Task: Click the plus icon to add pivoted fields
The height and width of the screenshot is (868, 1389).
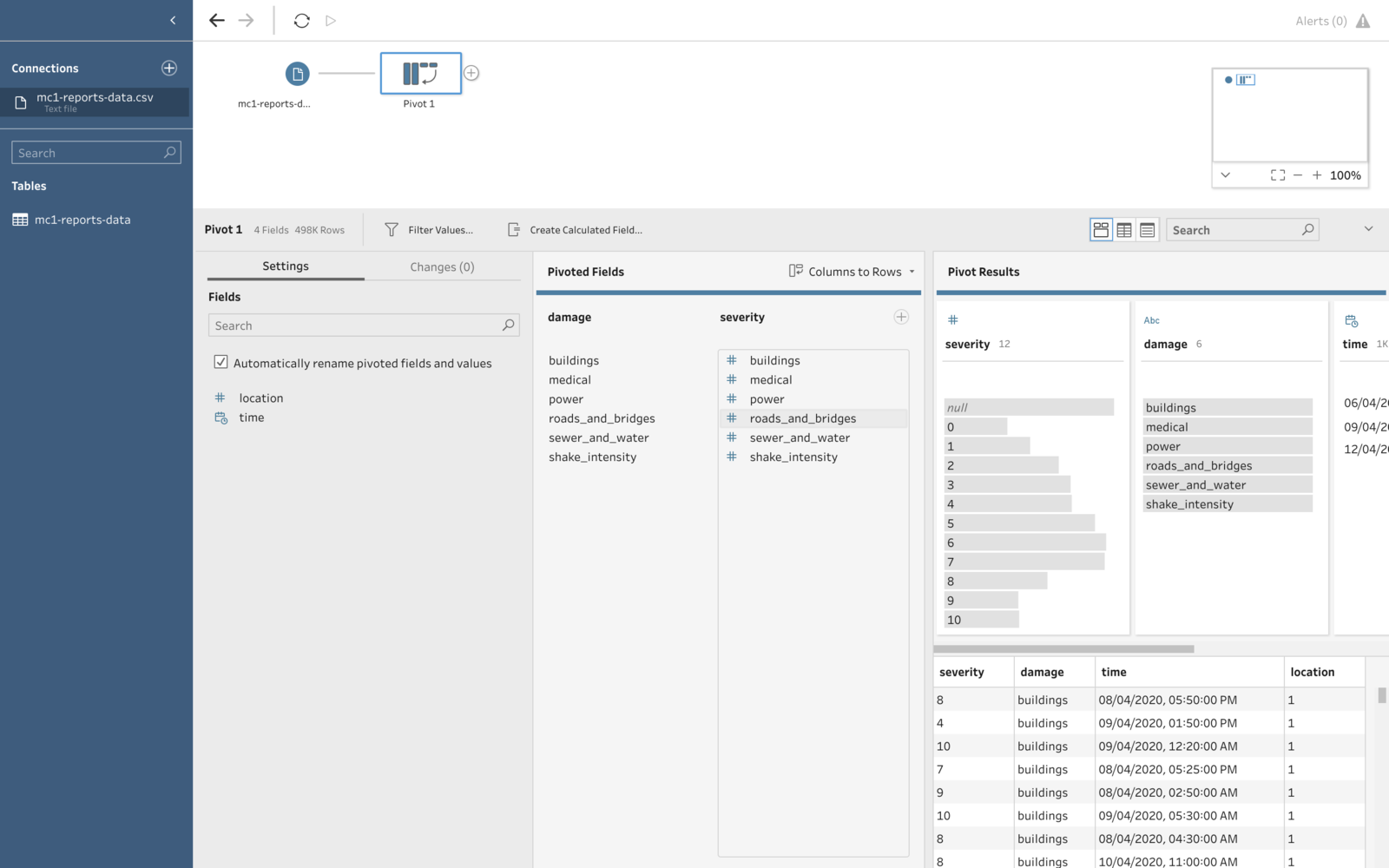Action: (901, 317)
